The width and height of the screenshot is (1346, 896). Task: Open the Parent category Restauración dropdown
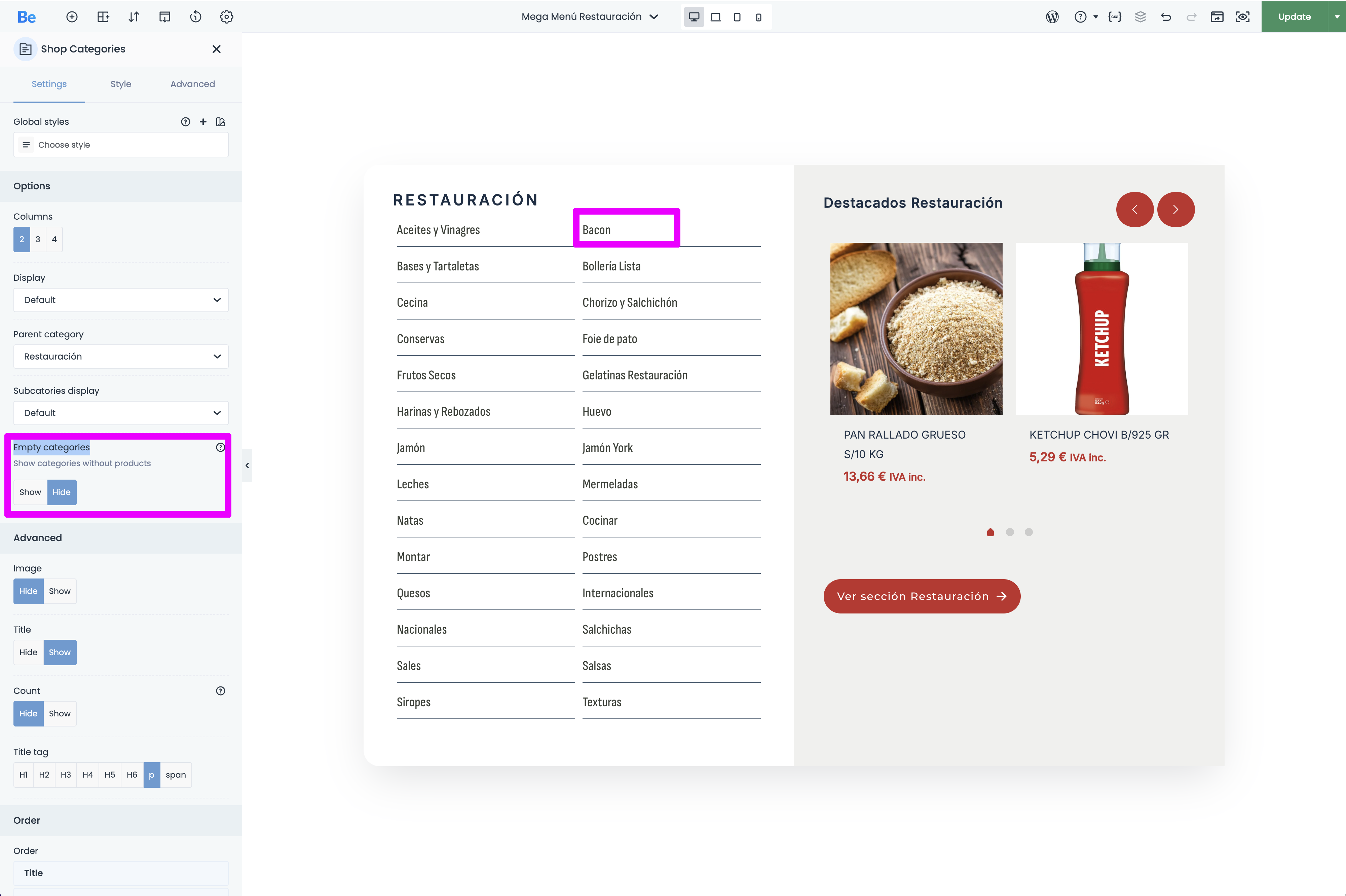121,356
